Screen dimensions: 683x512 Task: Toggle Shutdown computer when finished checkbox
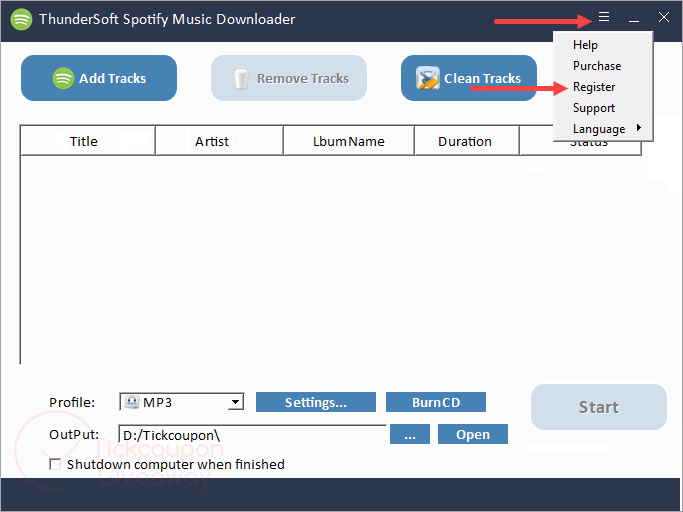click(x=55, y=464)
